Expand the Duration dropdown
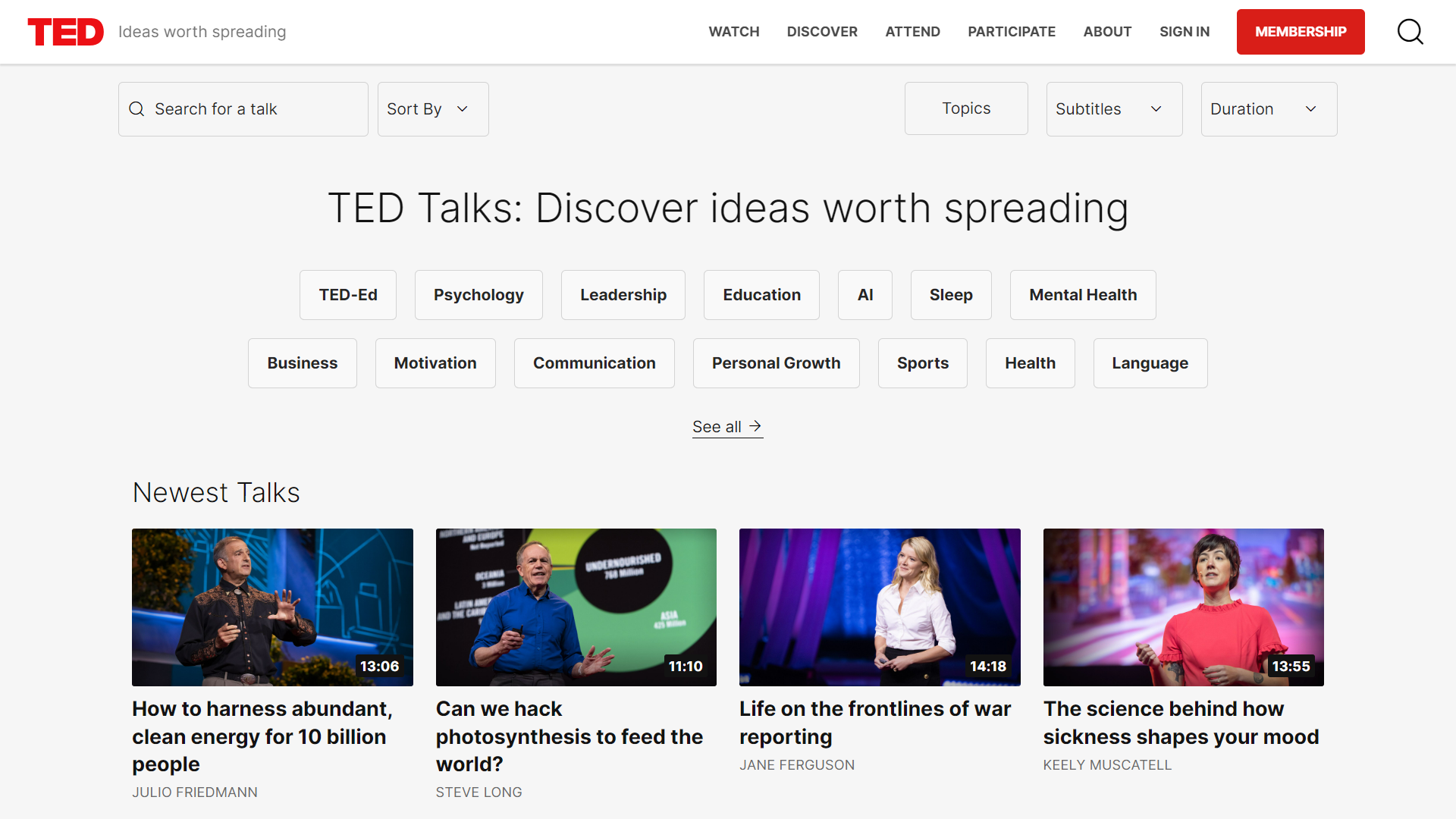 click(x=1269, y=109)
